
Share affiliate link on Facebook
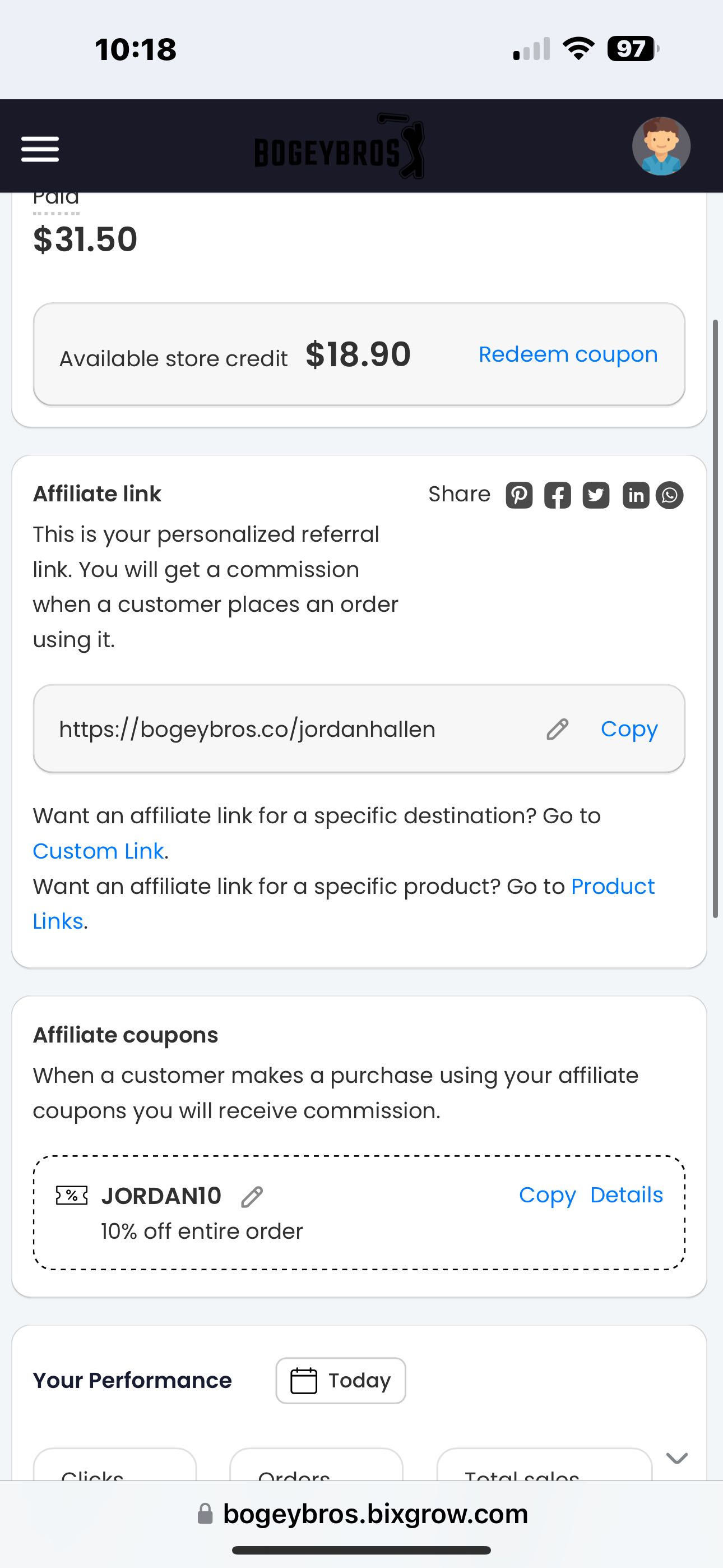(558, 495)
